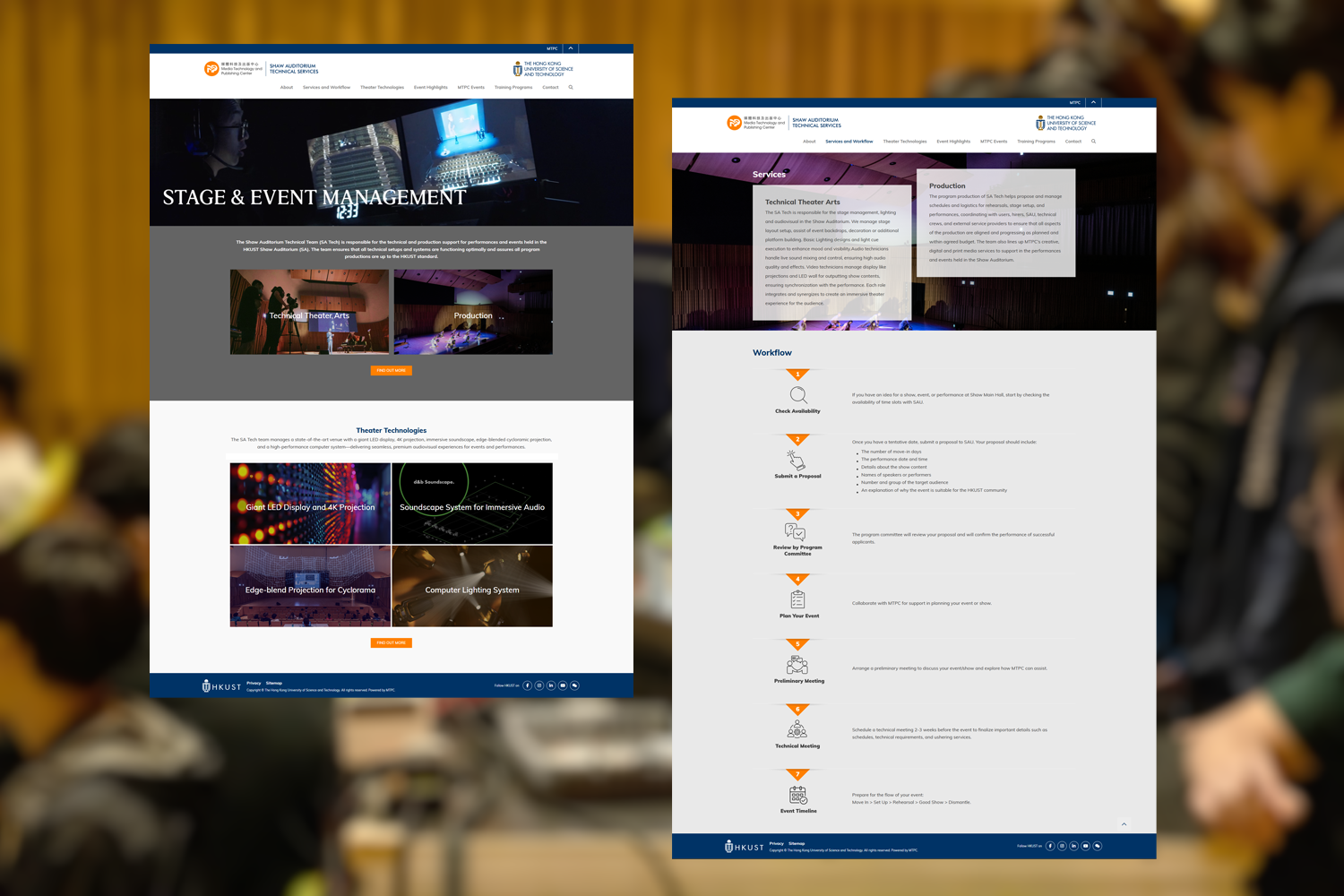Click the Event Timeline calendar icon
The image size is (1344, 896).
(797, 795)
